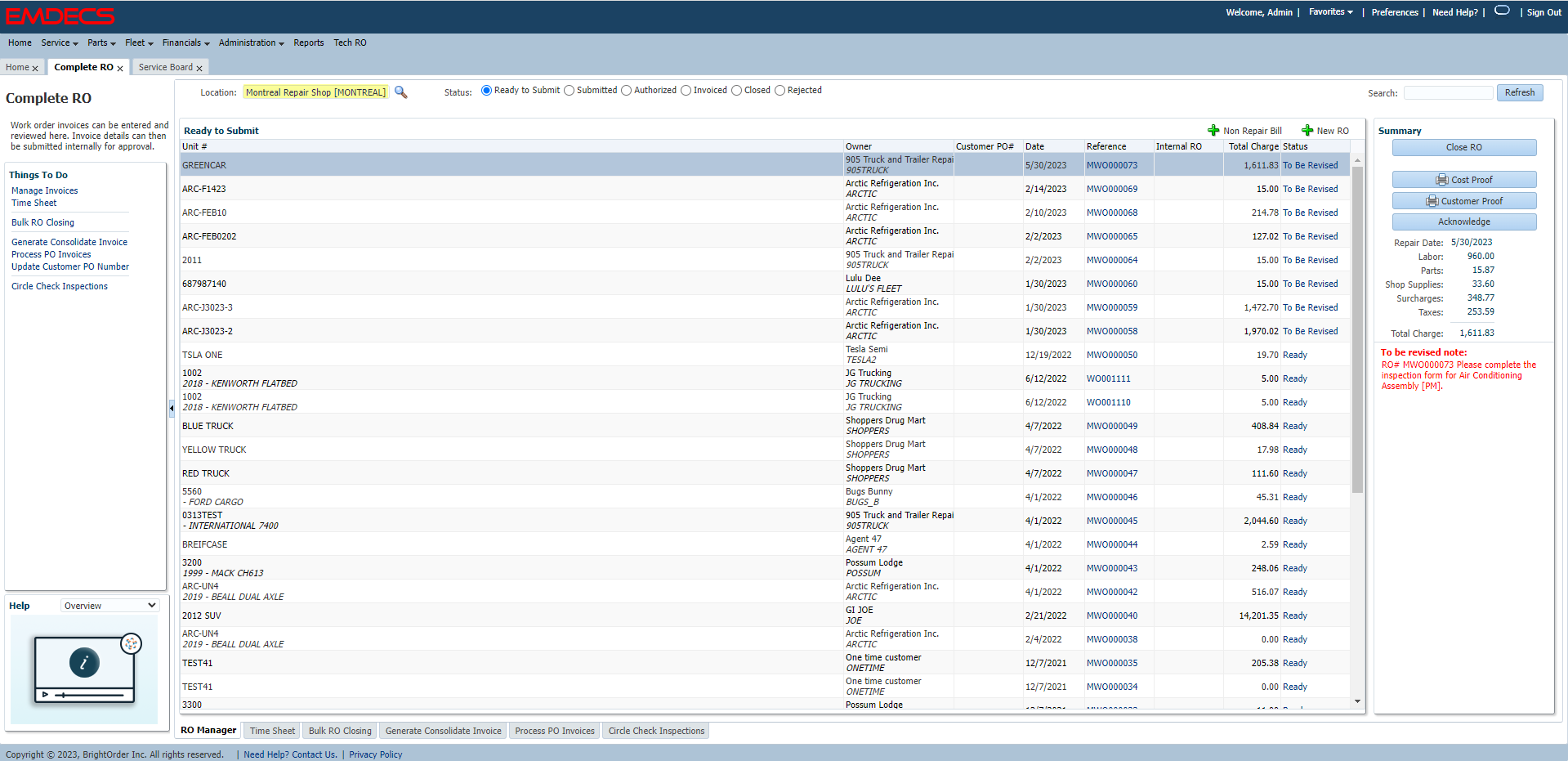Select Submitted status radio
The height and width of the screenshot is (761, 1568).
(x=570, y=91)
